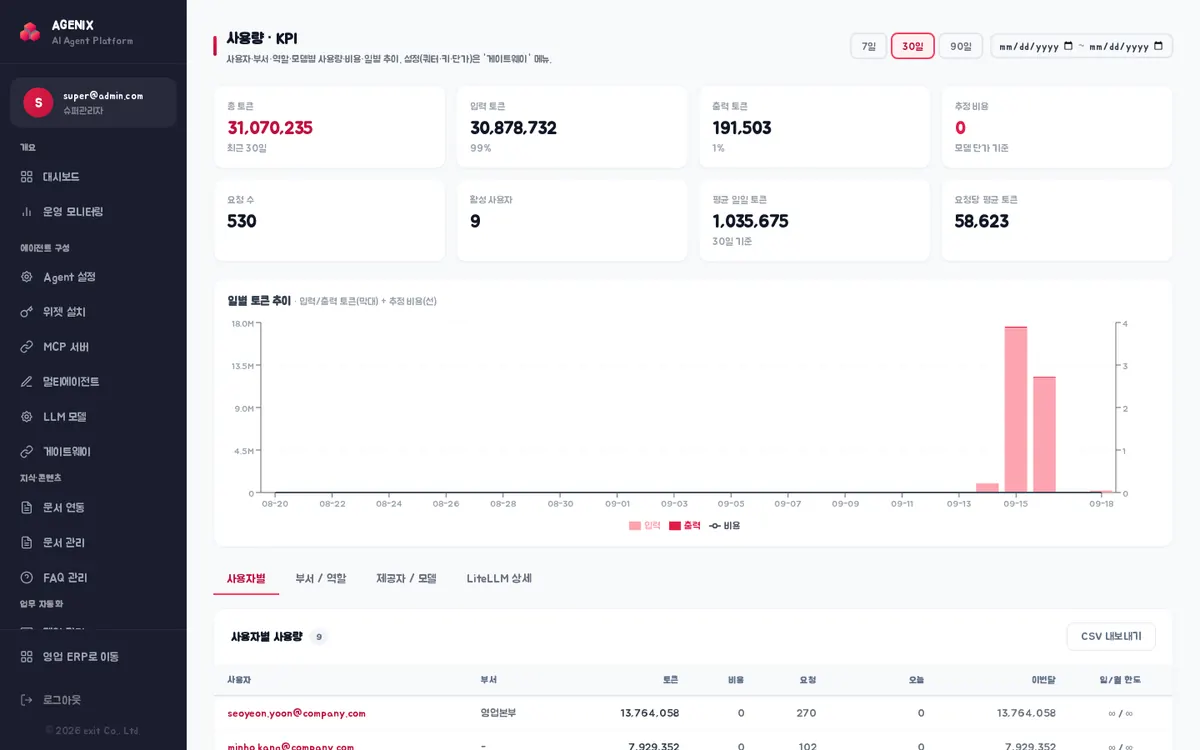Click 영업본부 department cell
This screenshot has width=1200, height=750.
tap(498, 713)
